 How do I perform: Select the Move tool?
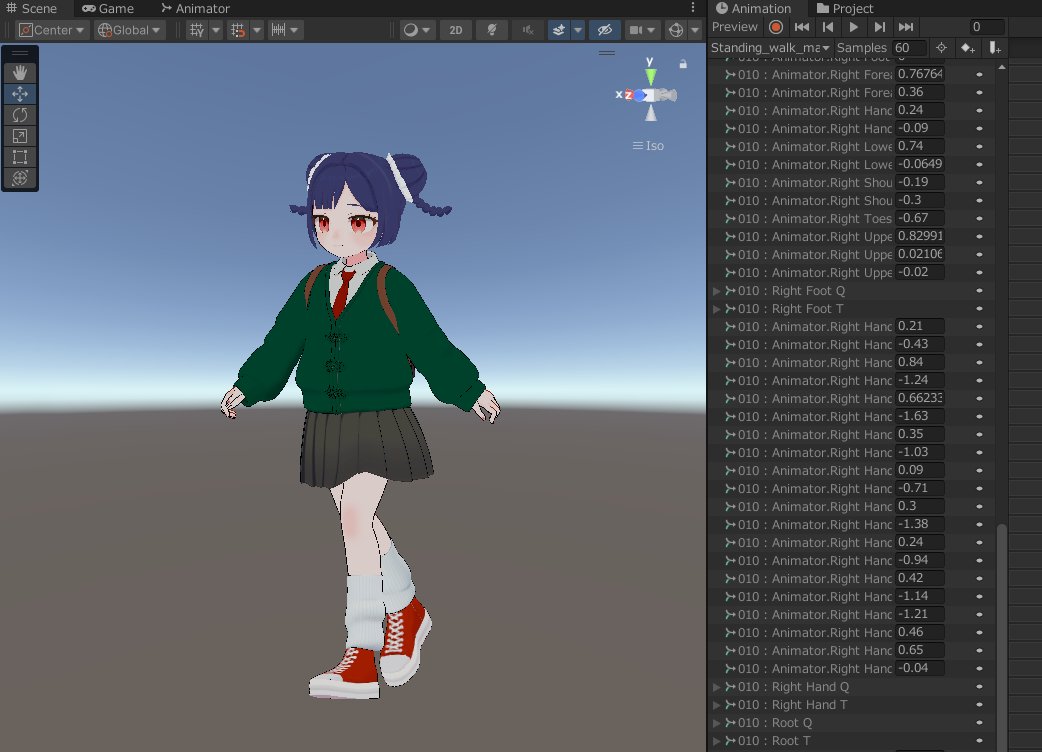pos(20,94)
